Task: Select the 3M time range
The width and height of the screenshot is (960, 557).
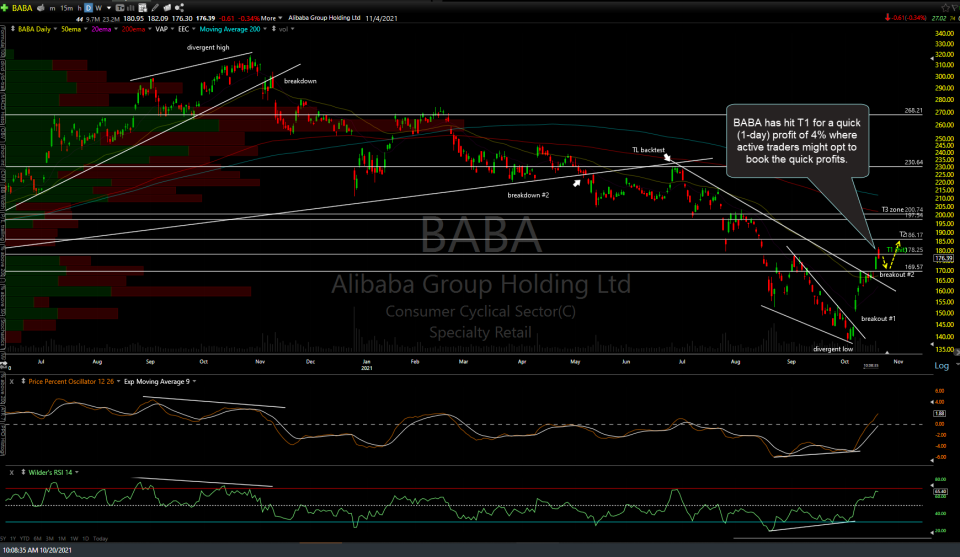Action: point(50,539)
